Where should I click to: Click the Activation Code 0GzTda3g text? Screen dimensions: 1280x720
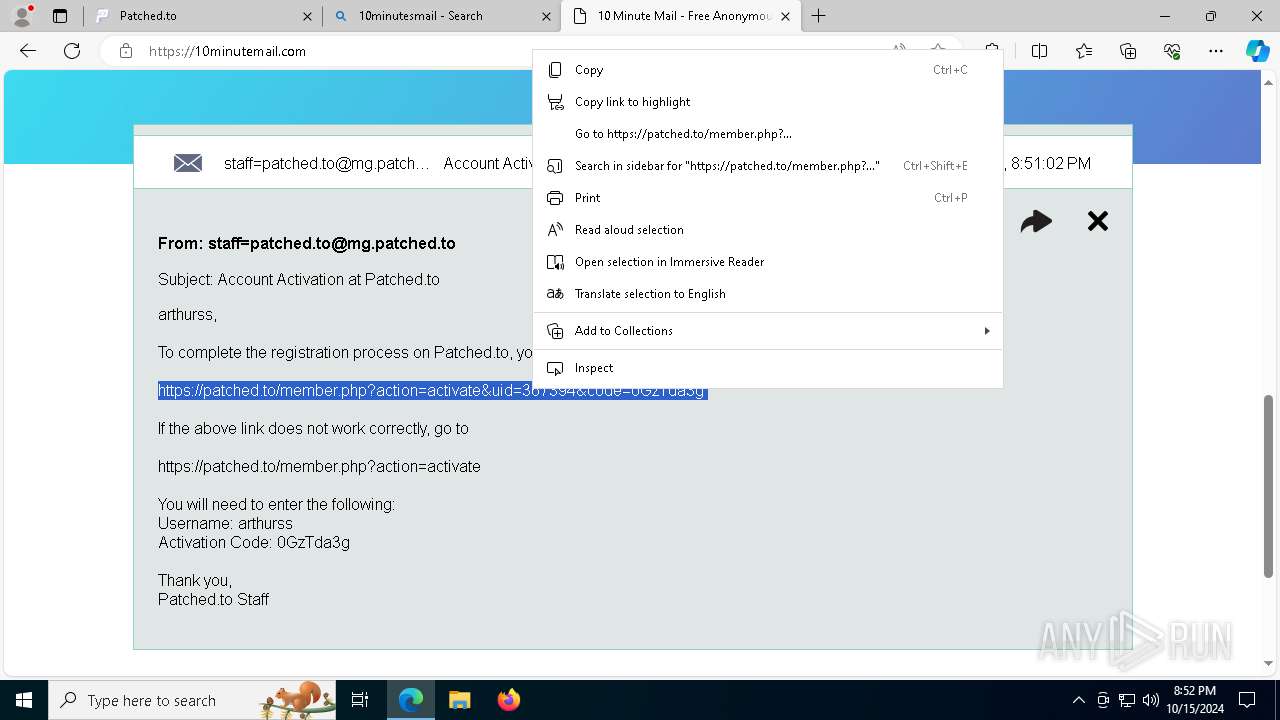point(254,543)
